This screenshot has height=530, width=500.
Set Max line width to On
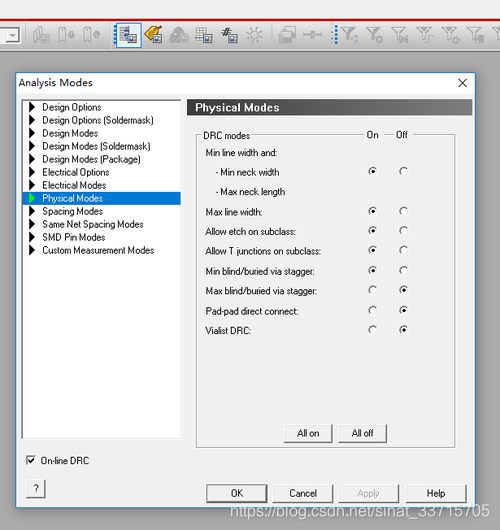(x=372, y=211)
